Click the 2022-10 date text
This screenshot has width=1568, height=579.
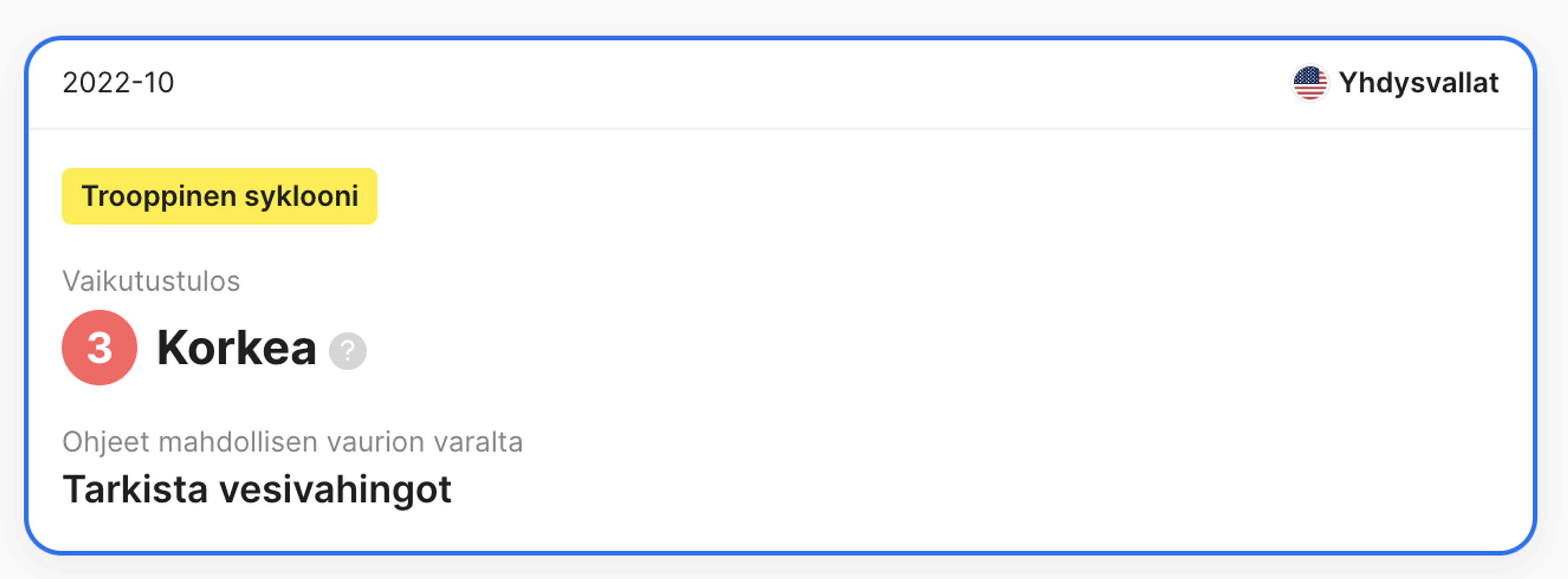118,83
